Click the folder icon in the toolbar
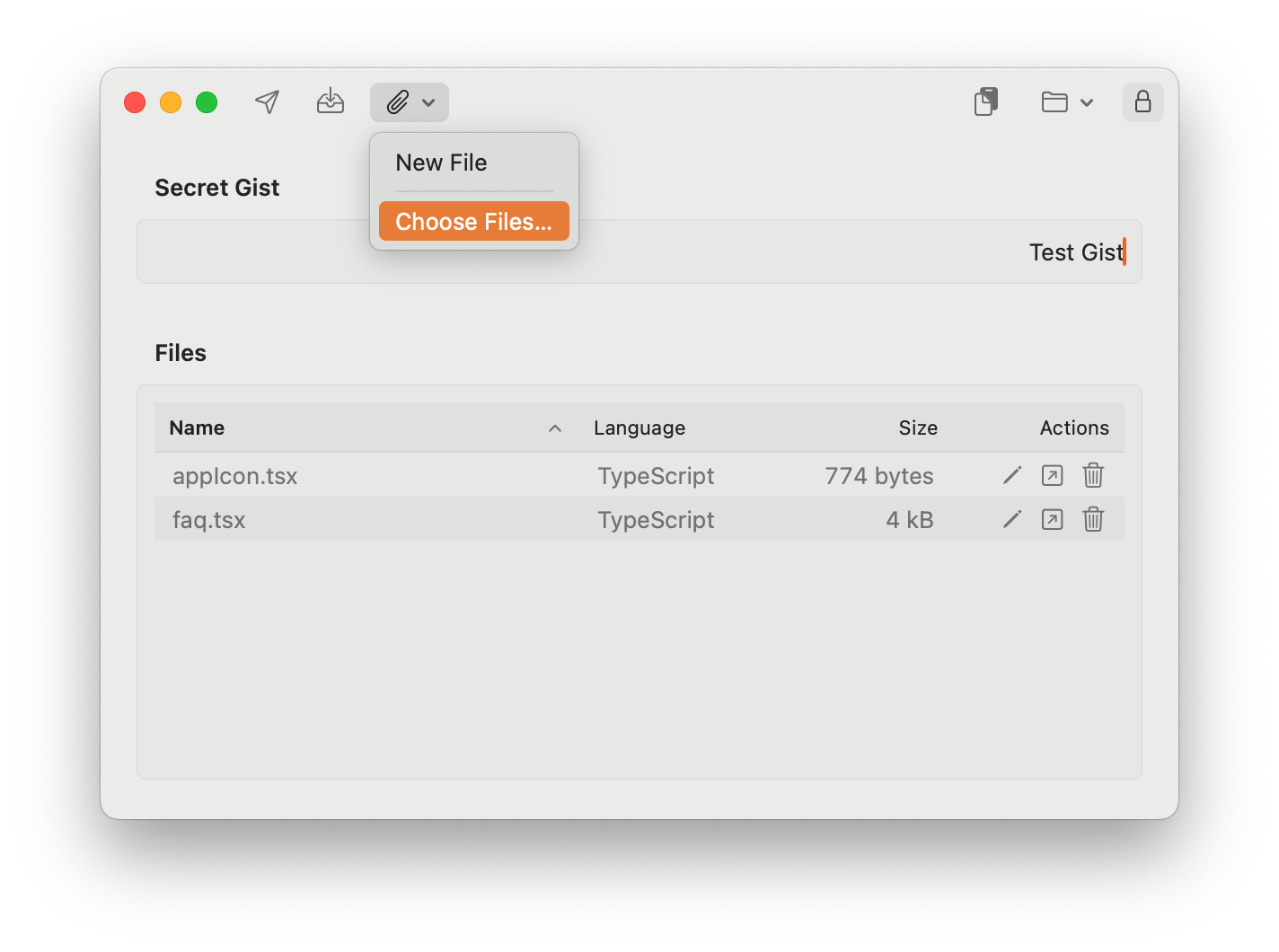This screenshot has height=952, width=1279. (1056, 101)
